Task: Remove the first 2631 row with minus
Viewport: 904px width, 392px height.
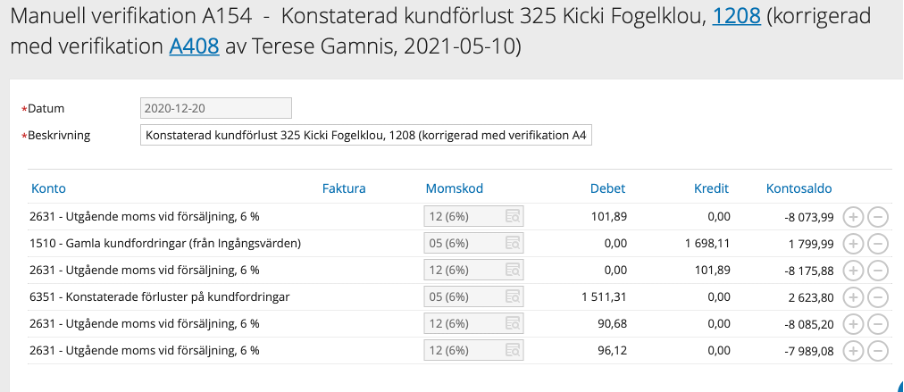Action: [x=877, y=217]
